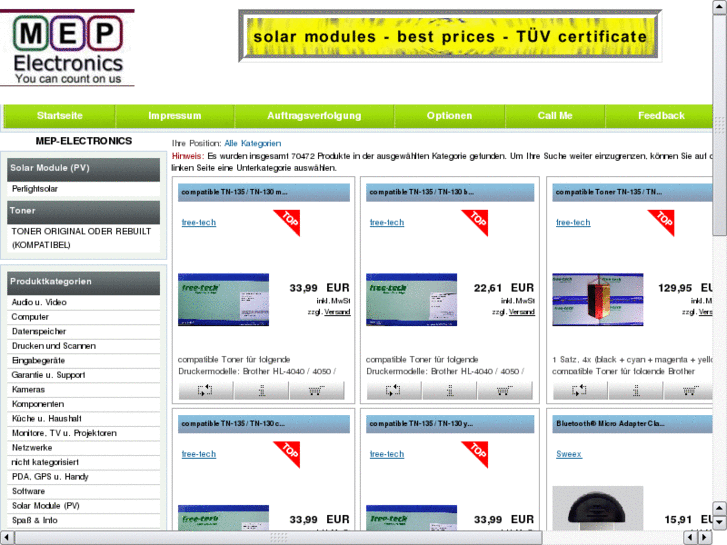Click free-tech toner thumbnail on 22,61 EUR card
This screenshot has height=545, width=727.
point(411,300)
